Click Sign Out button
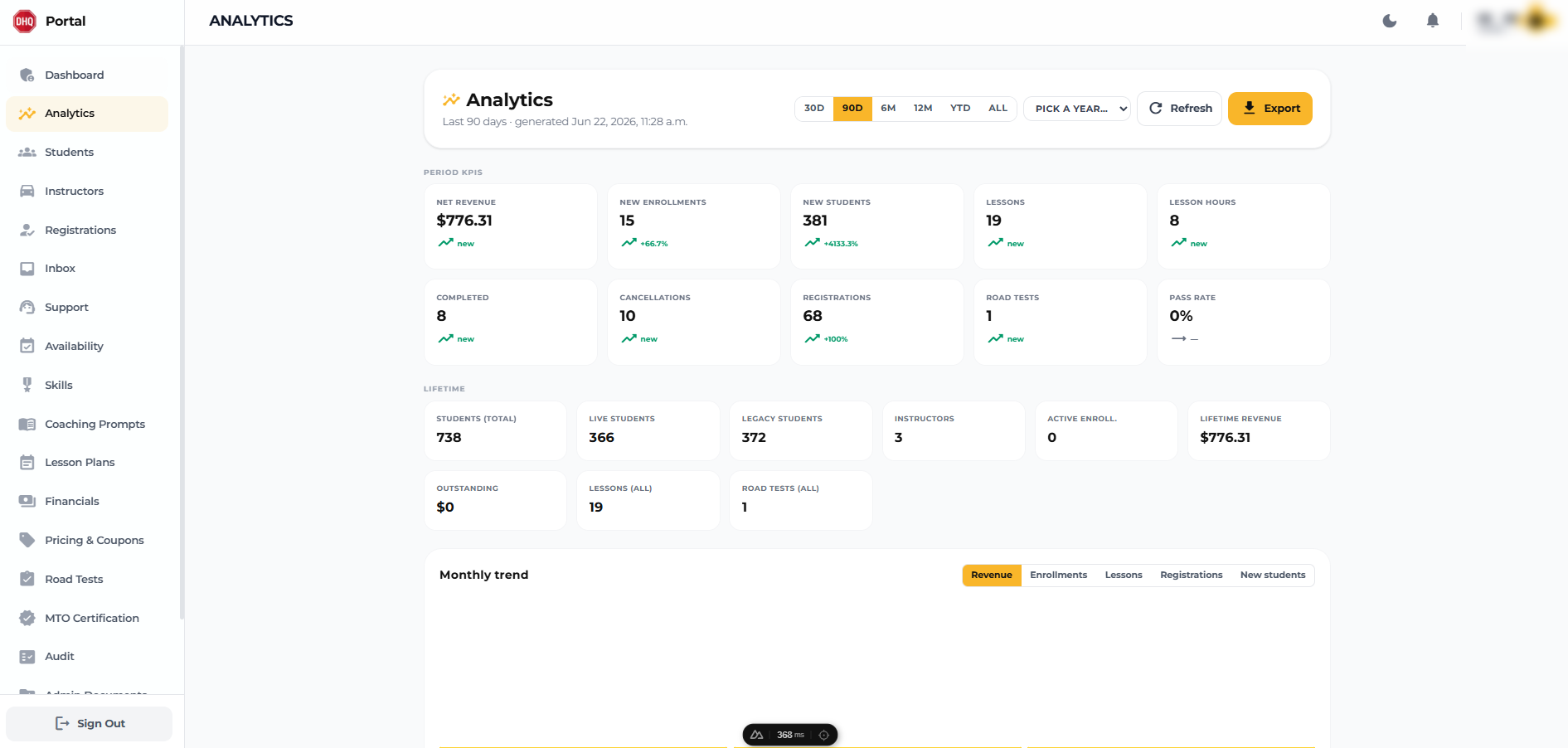The image size is (1568, 748). [x=90, y=723]
